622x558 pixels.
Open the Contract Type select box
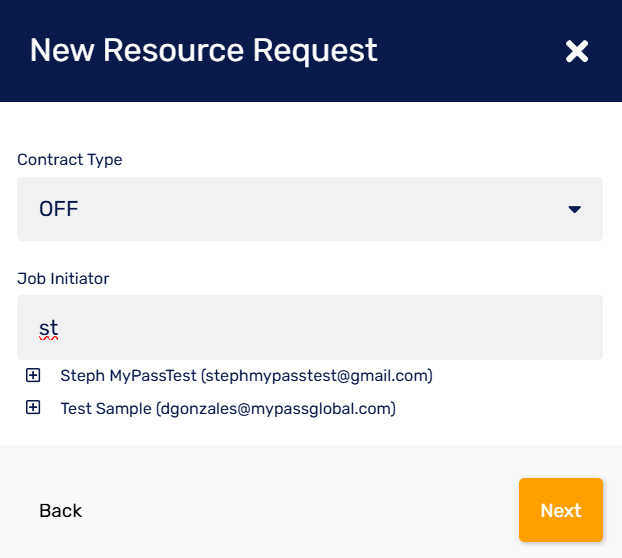tap(300, 209)
